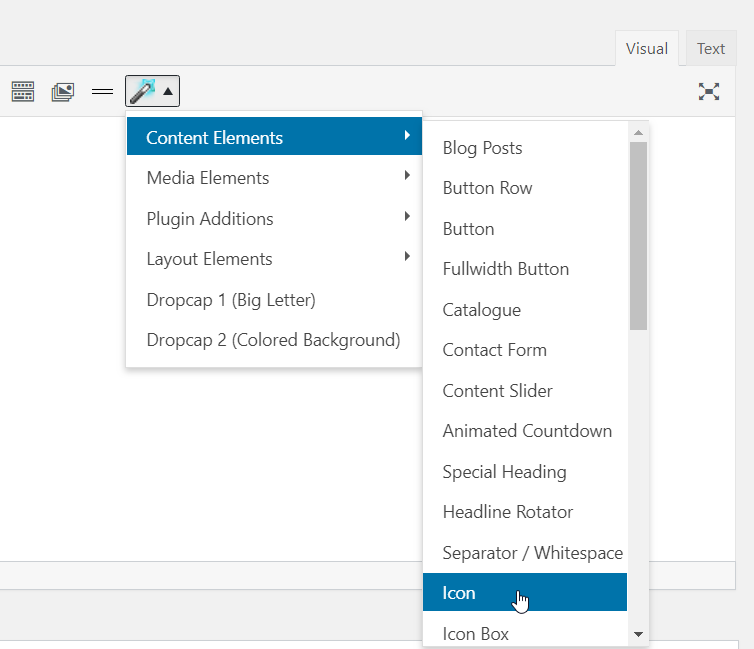The height and width of the screenshot is (649, 754).
Task: Collapse the shortcode dropdown arrow
Action: [168, 91]
